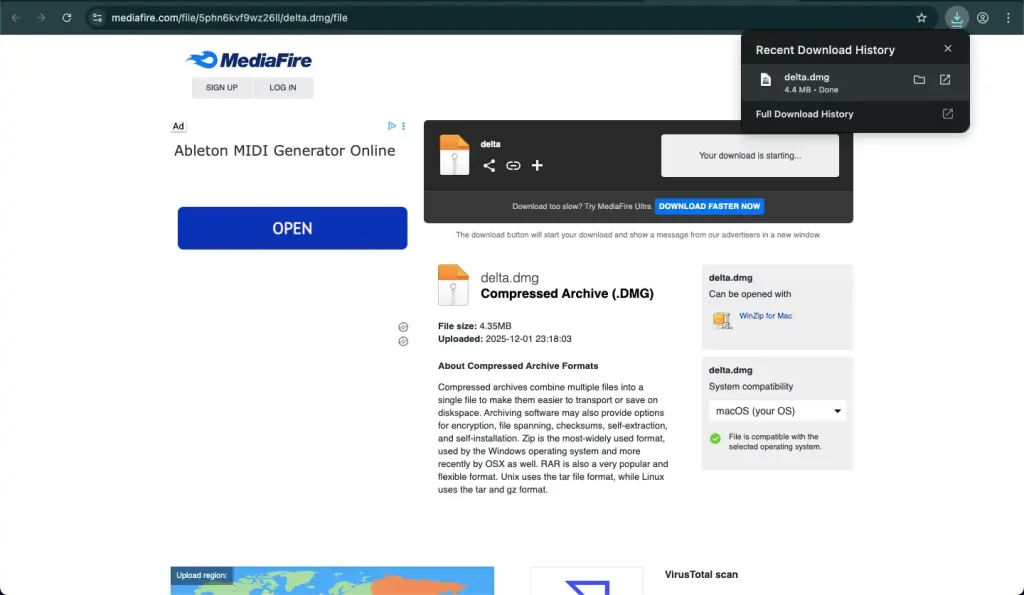1024x595 pixels.
Task: Share the delta file
Action: pos(489,165)
